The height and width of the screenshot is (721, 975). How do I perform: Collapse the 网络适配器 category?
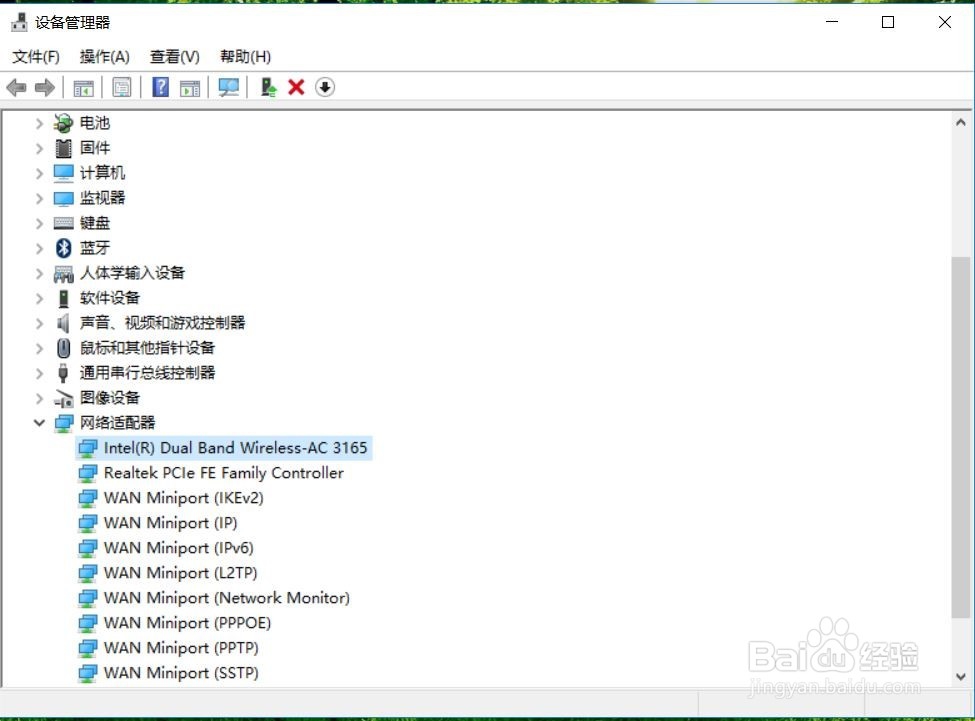[39, 422]
